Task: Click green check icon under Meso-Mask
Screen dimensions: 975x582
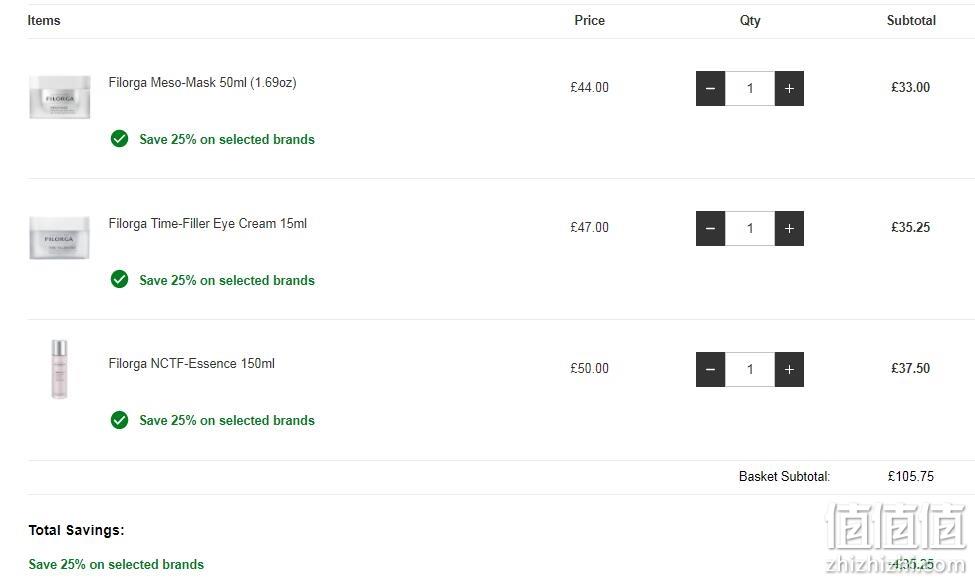Action: 119,139
